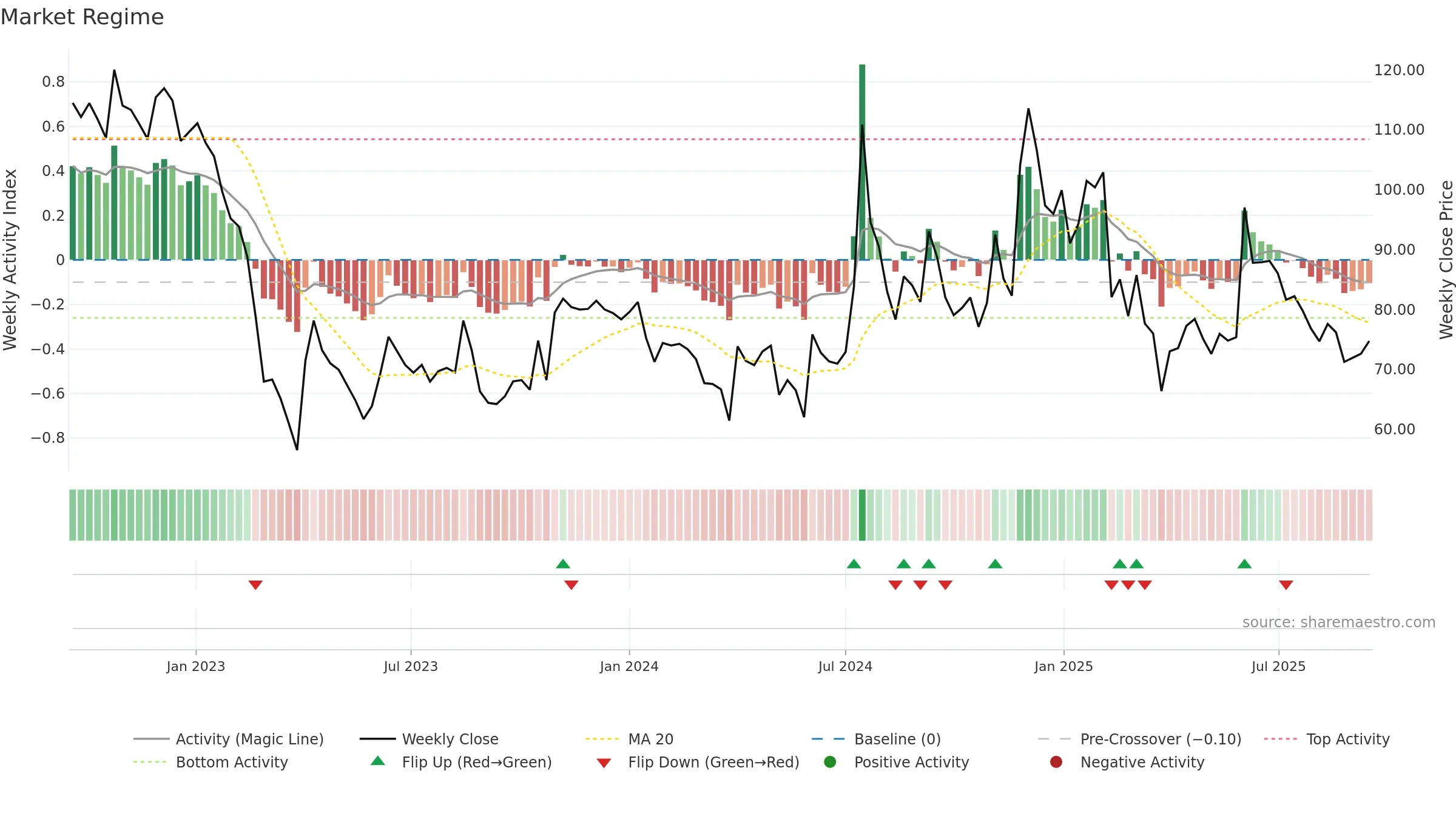This screenshot has height=819, width=1456.
Task: Toggle Baseline (0) legend entry
Action: 876,739
